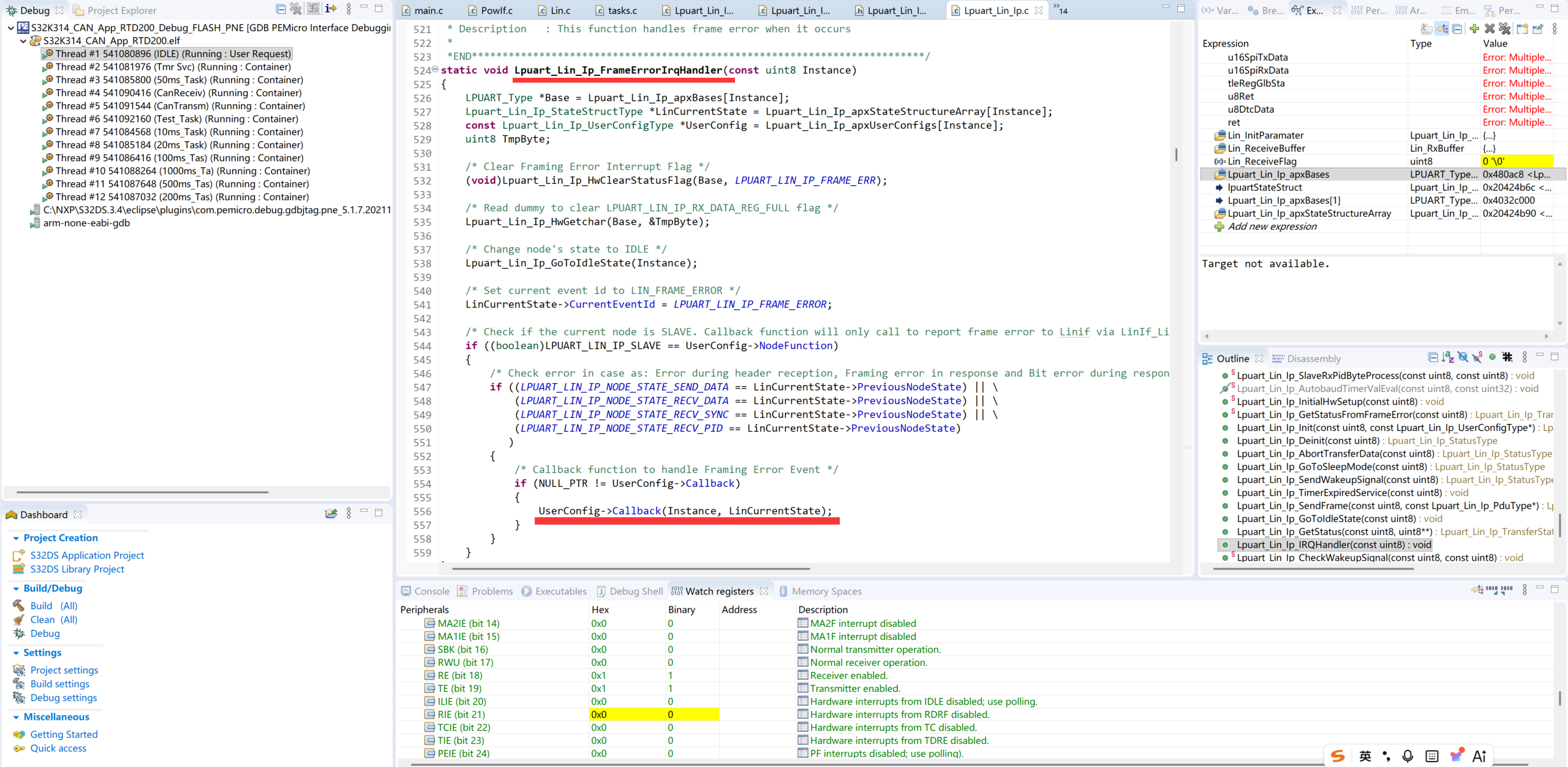Add new expression with green plus icon
Viewport: 1568px width, 767px height.
pos(1474,29)
